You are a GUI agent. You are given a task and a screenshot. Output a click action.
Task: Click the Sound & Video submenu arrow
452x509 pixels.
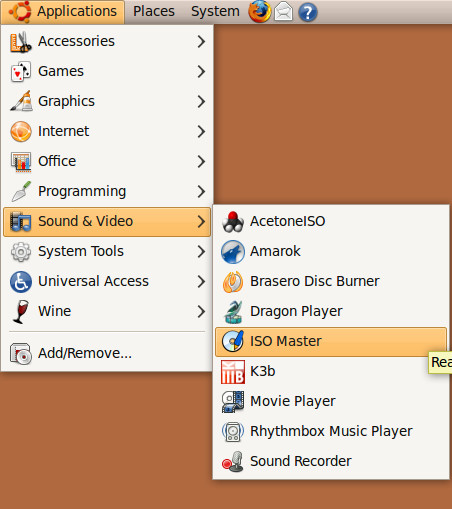pos(201,222)
